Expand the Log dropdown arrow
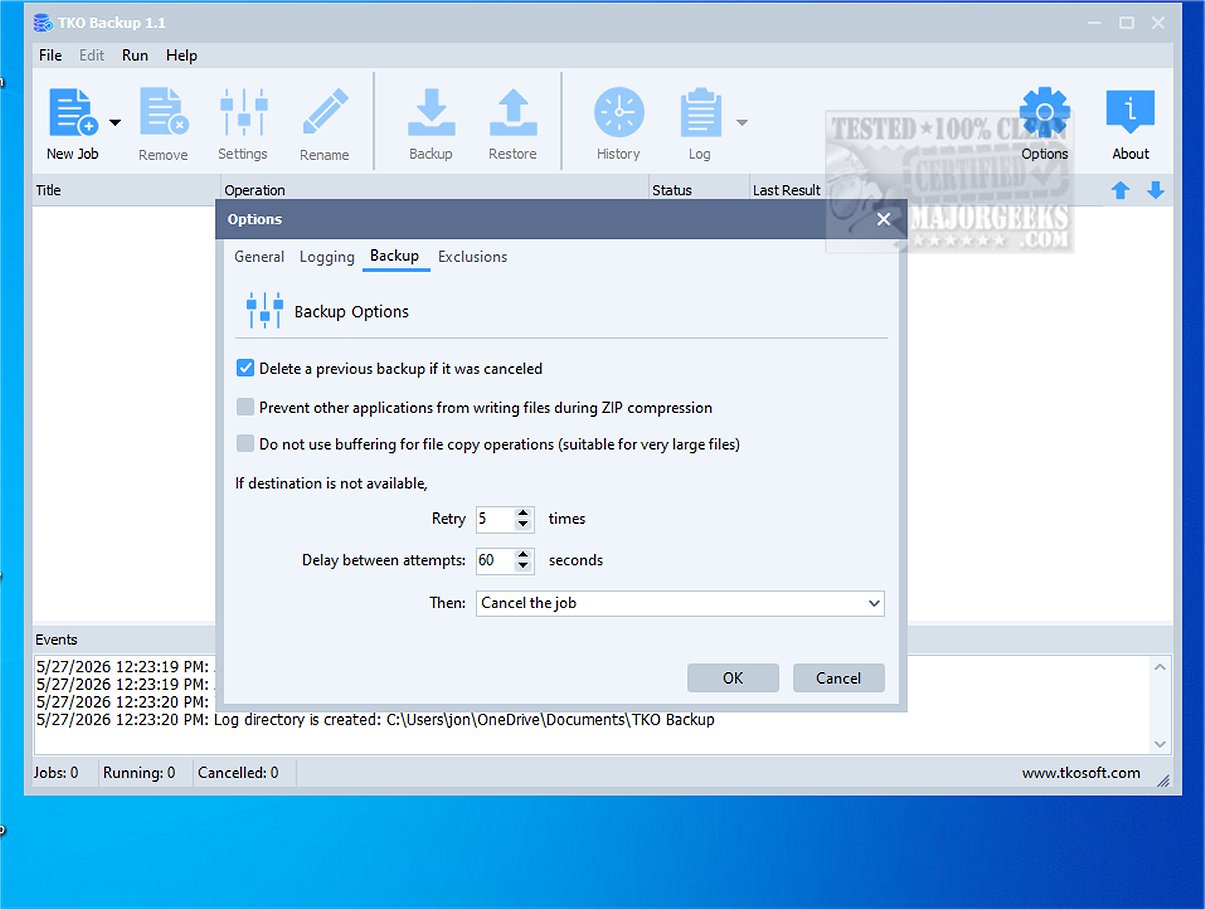This screenshot has width=1205, height=910. [742, 123]
